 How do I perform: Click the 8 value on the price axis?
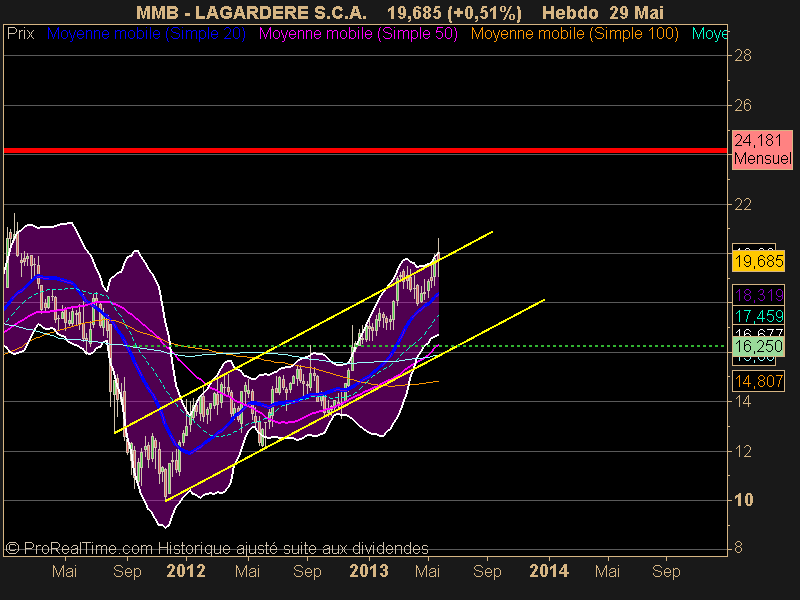(738, 548)
